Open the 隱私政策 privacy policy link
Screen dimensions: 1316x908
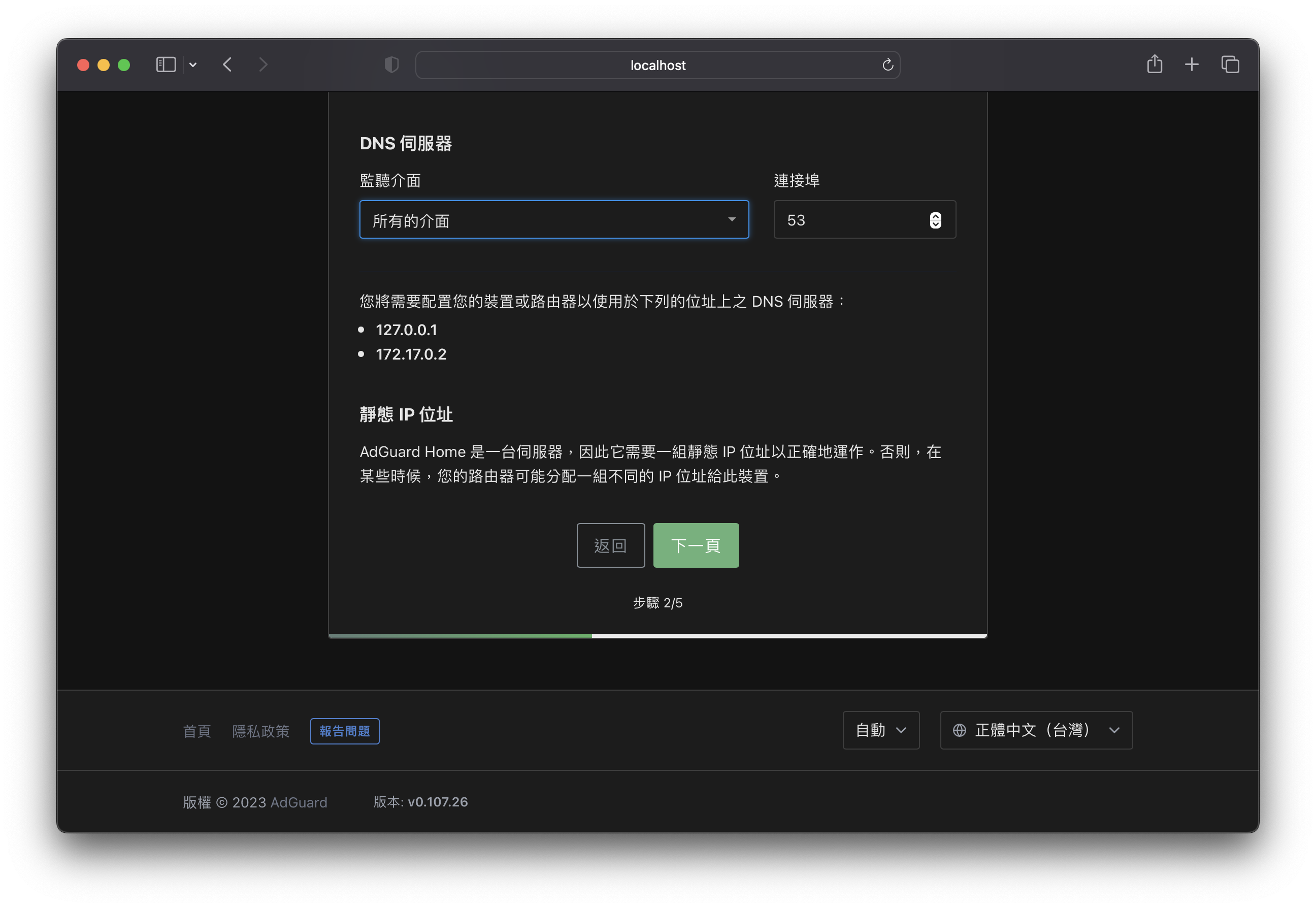[260, 731]
